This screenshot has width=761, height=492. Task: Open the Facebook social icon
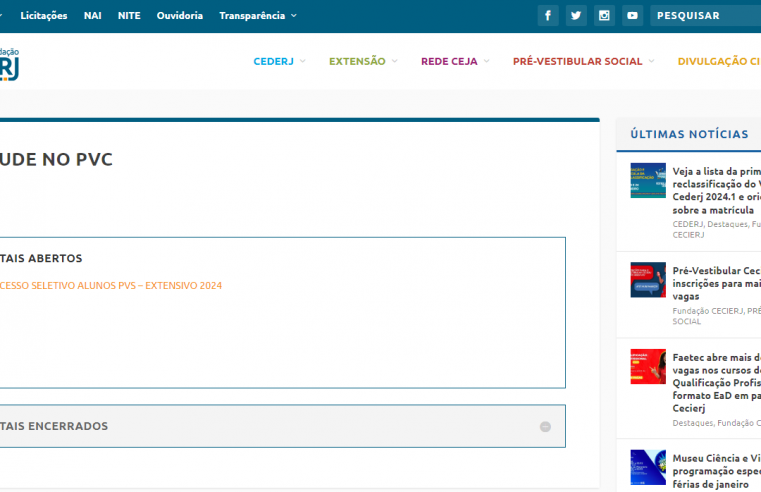tap(548, 16)
